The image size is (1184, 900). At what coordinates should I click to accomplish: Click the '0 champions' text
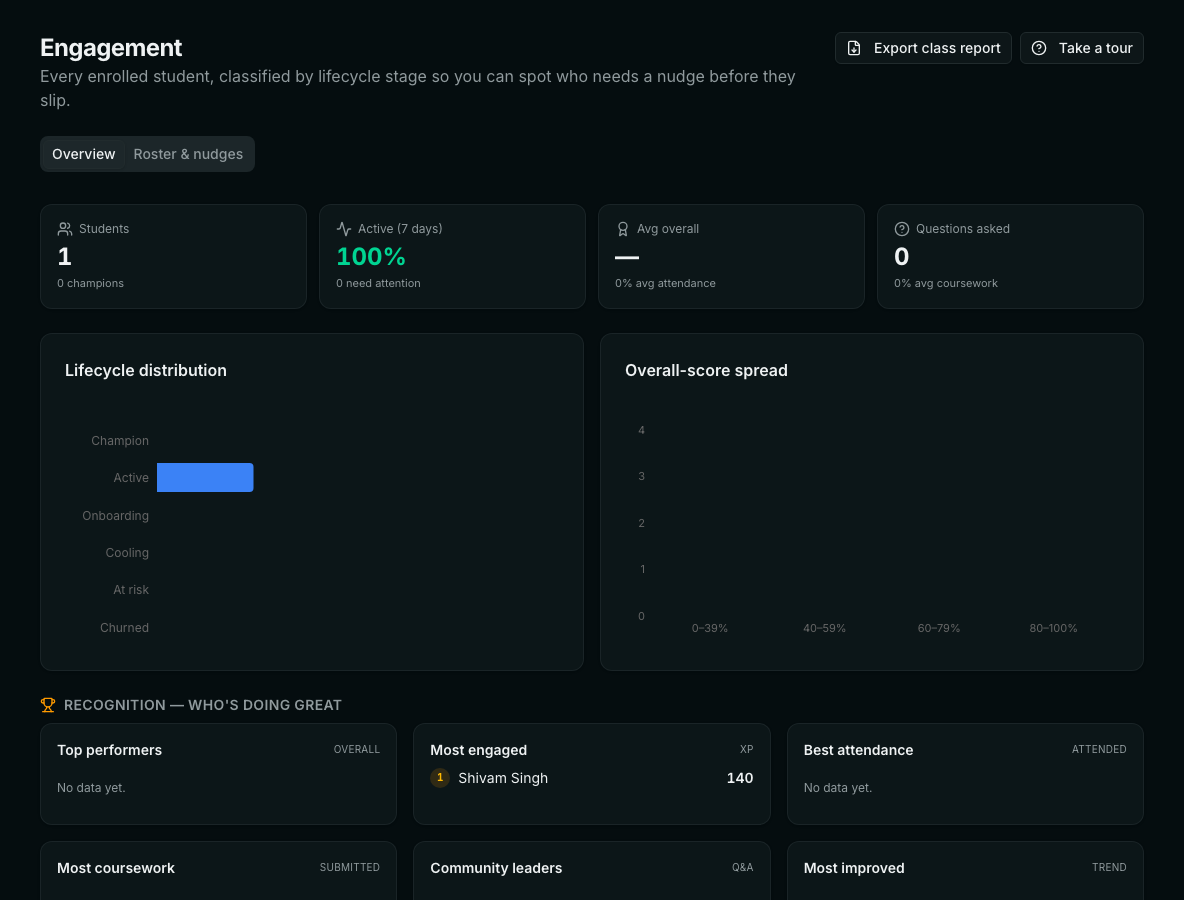[x=91, y=283]
